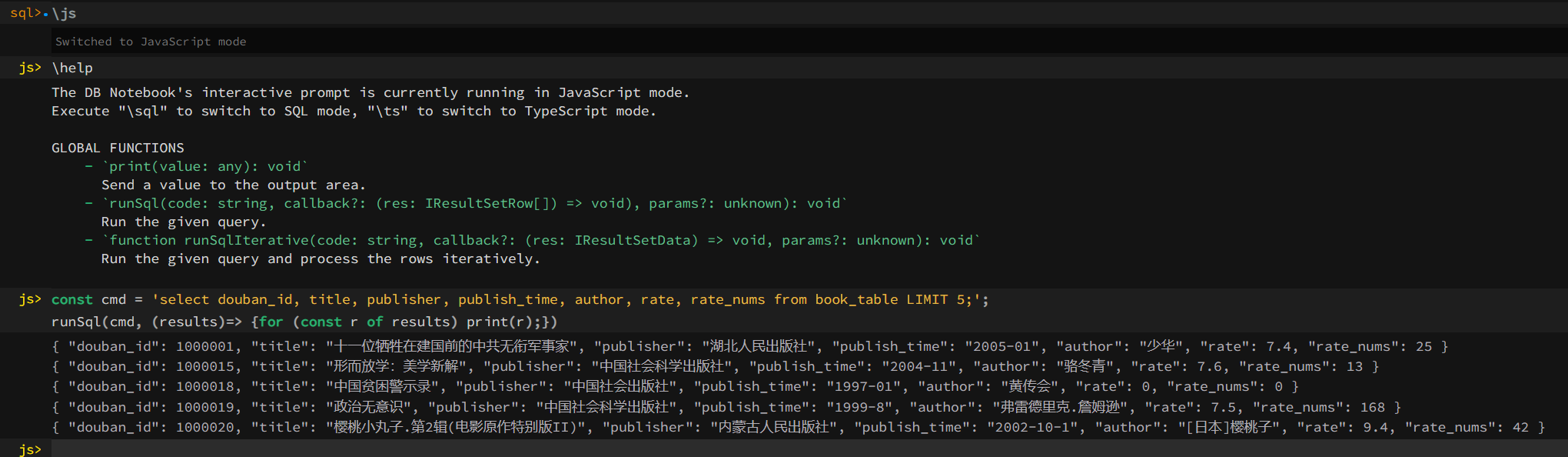
Task: Click the \help command text
Action: coord(72,68)
